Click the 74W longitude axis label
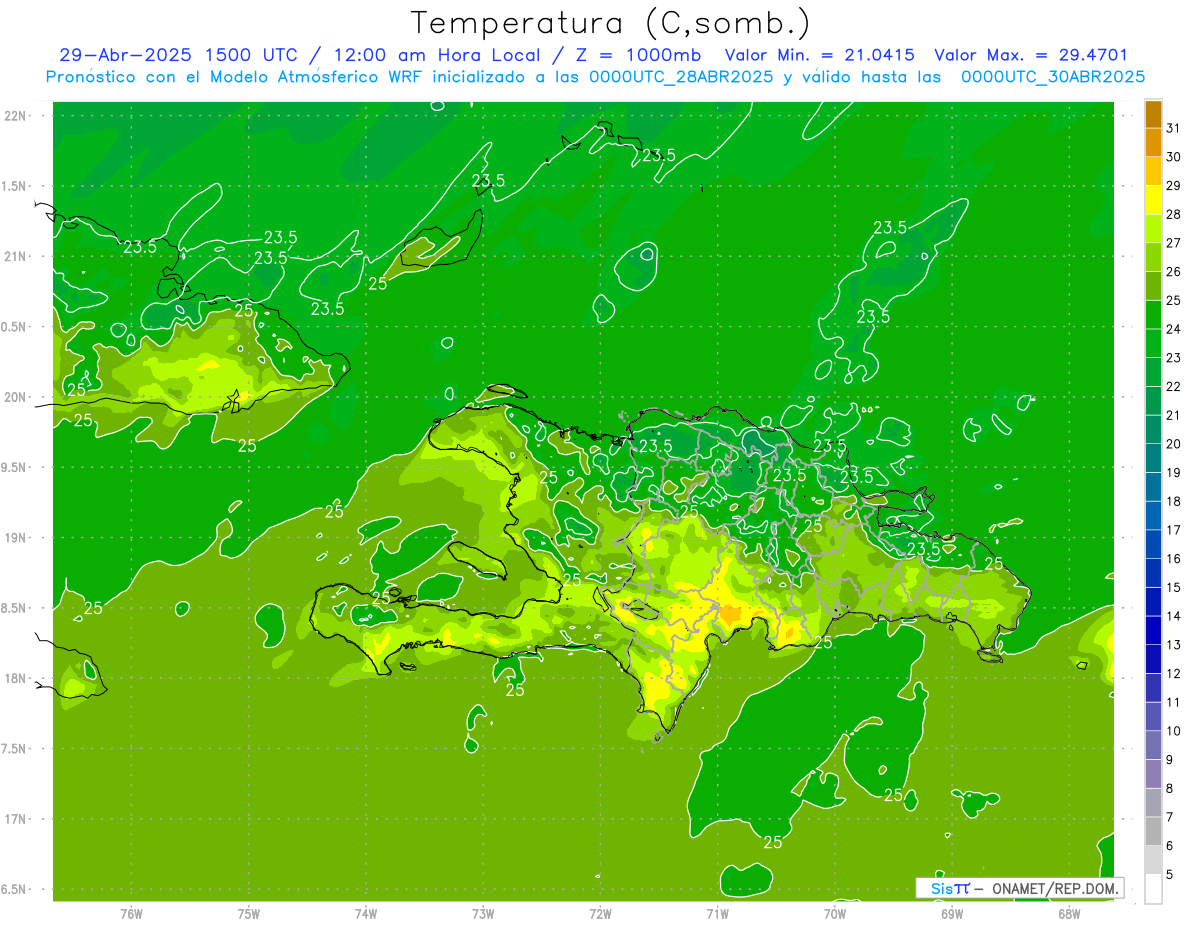This screenshot has width=1200, height=927. [366, 913]
